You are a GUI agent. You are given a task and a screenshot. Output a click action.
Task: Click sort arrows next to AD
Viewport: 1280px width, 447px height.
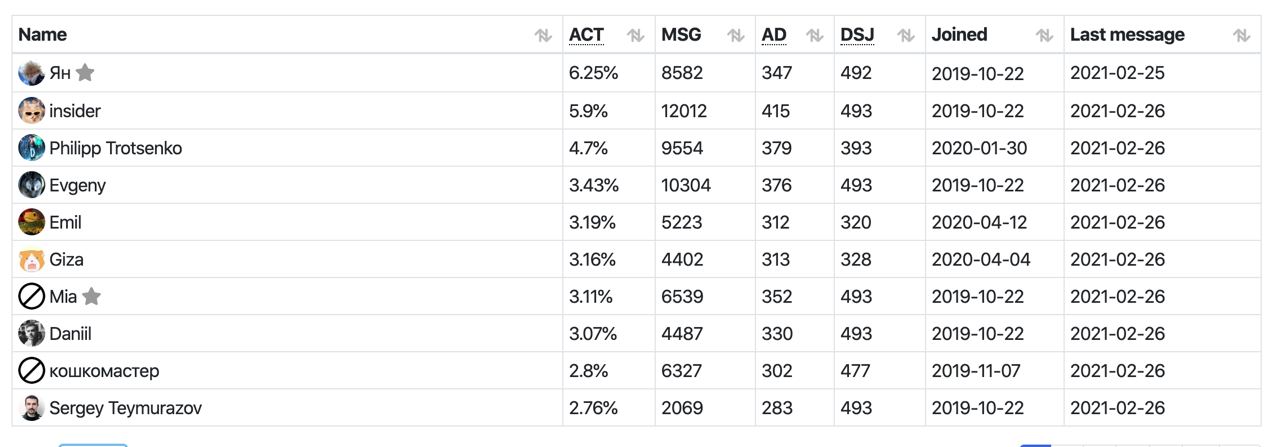[x=815, y=35]
